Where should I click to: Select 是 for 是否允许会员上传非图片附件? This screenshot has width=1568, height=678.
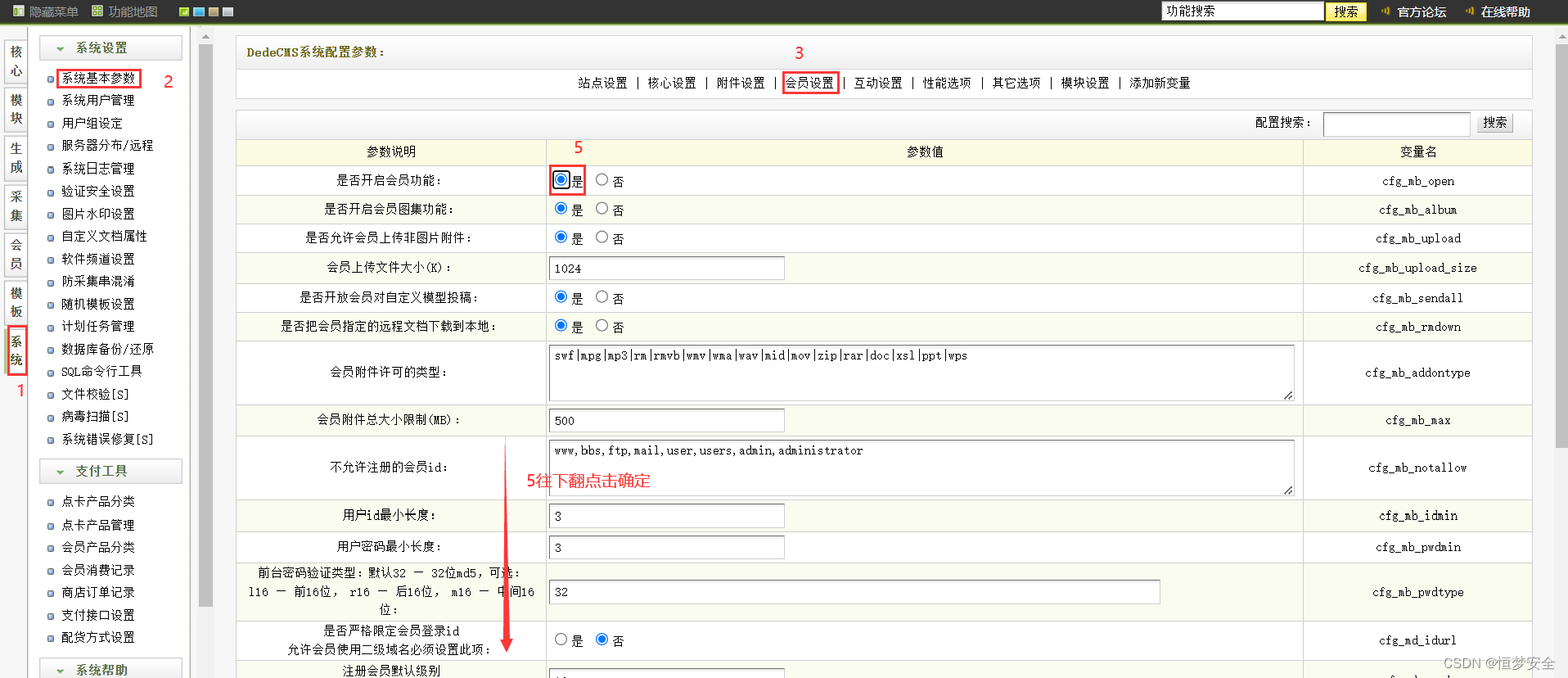561,237
